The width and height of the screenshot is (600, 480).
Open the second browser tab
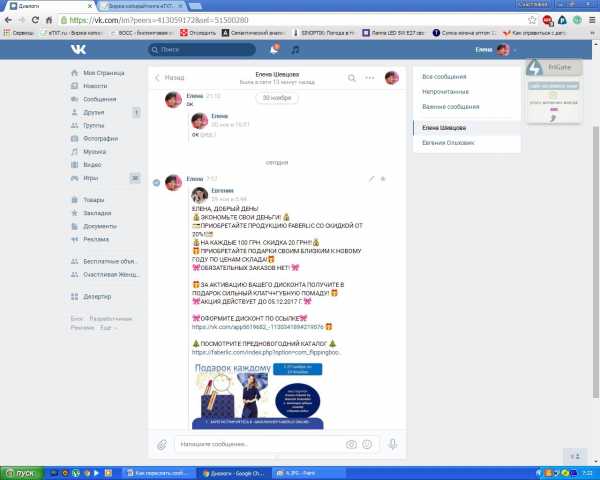142,6
